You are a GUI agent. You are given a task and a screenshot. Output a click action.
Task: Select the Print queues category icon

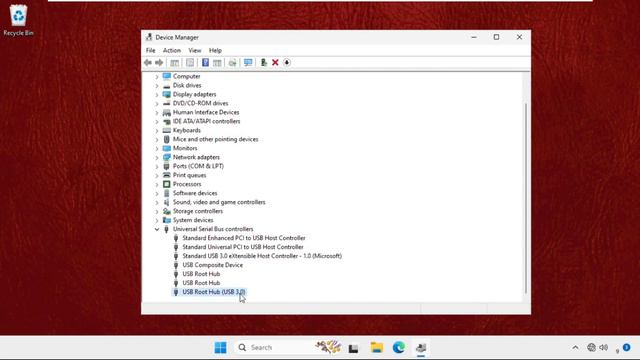(x=167, y=175)
